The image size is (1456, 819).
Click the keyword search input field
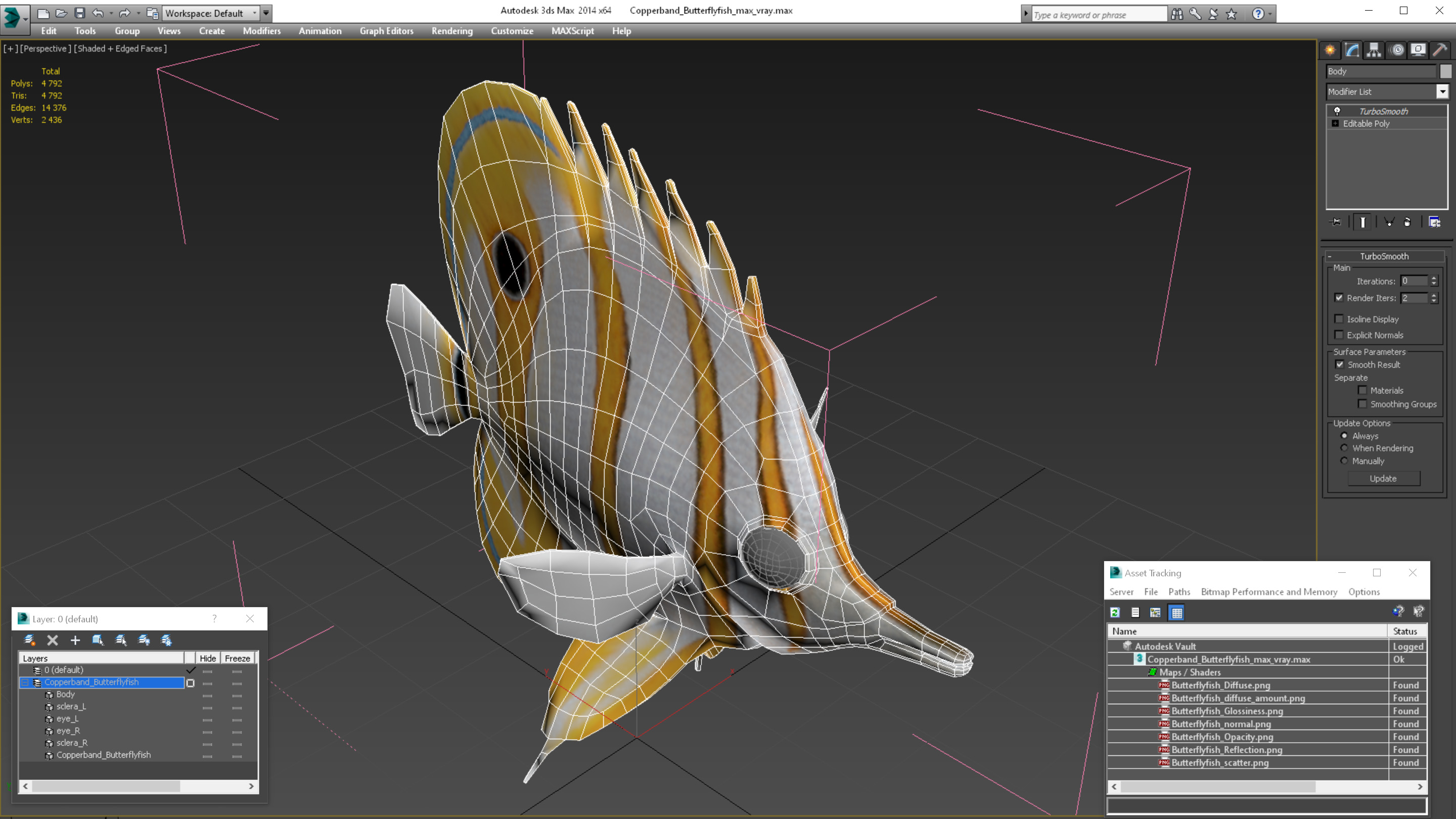[1098, 15]
